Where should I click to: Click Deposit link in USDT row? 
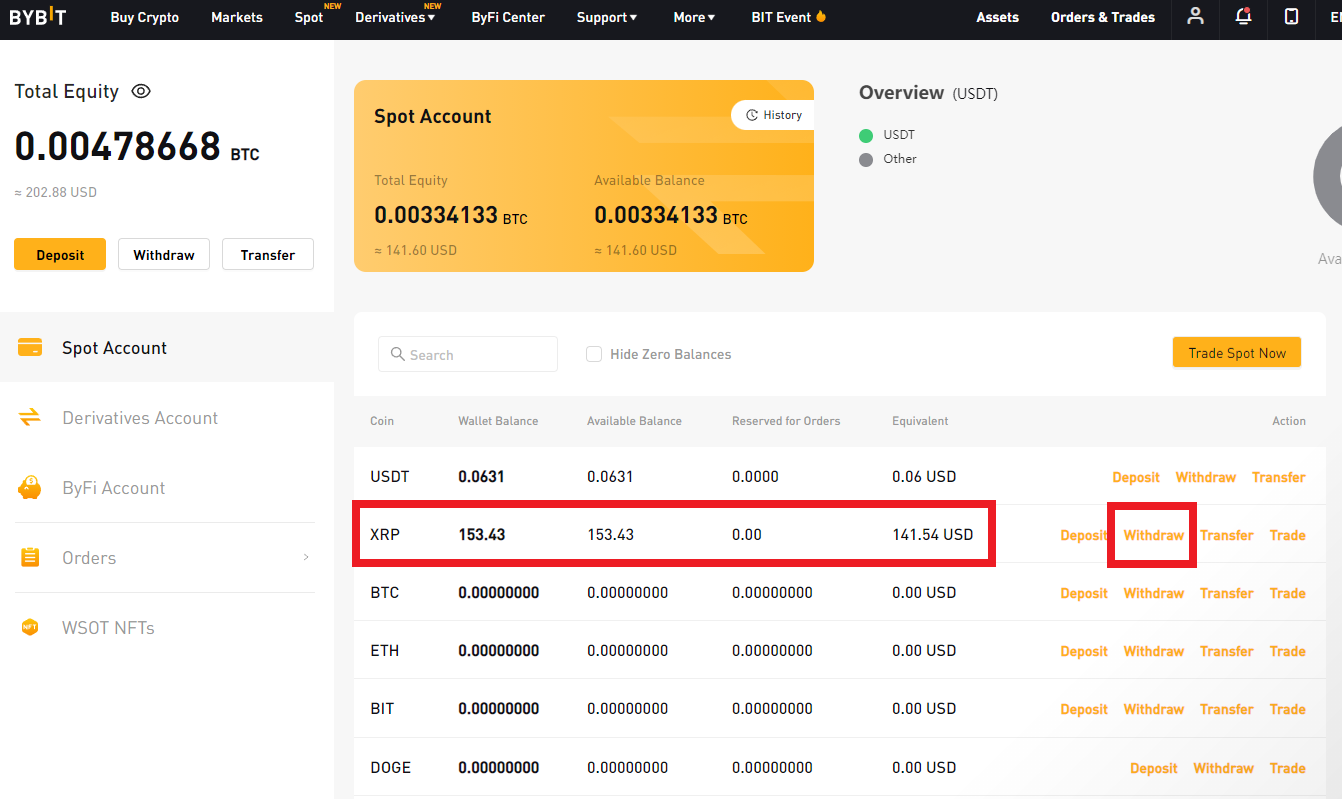tap(1136, 477)
